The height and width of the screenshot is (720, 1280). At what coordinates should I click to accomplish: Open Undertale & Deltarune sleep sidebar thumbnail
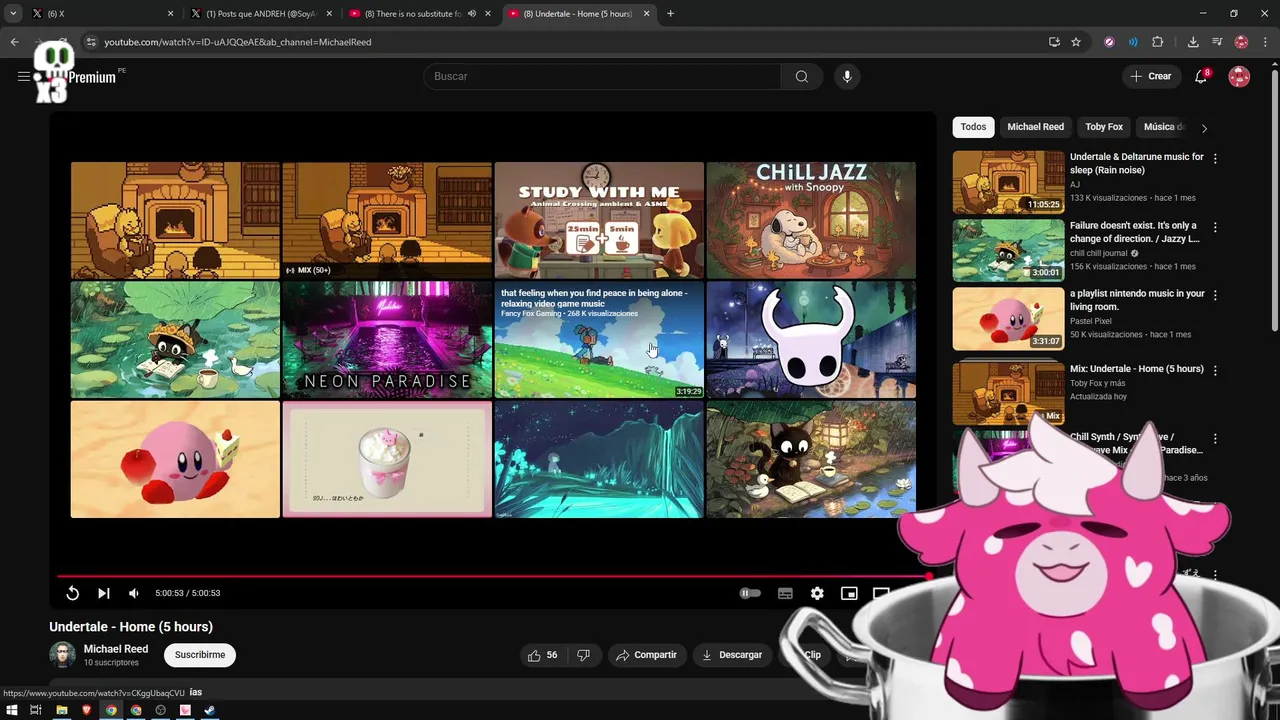pyautogui.click(x=1008, y=182)
